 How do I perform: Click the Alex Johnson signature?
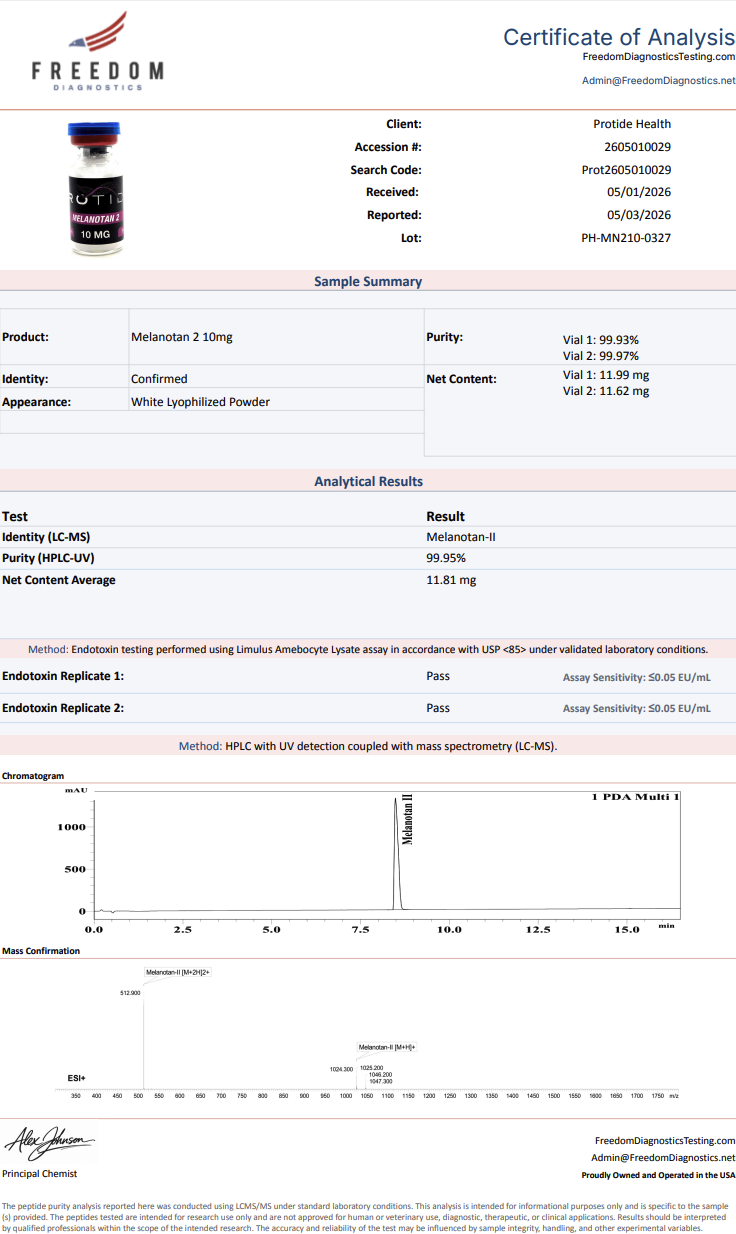pos(50,1140)
